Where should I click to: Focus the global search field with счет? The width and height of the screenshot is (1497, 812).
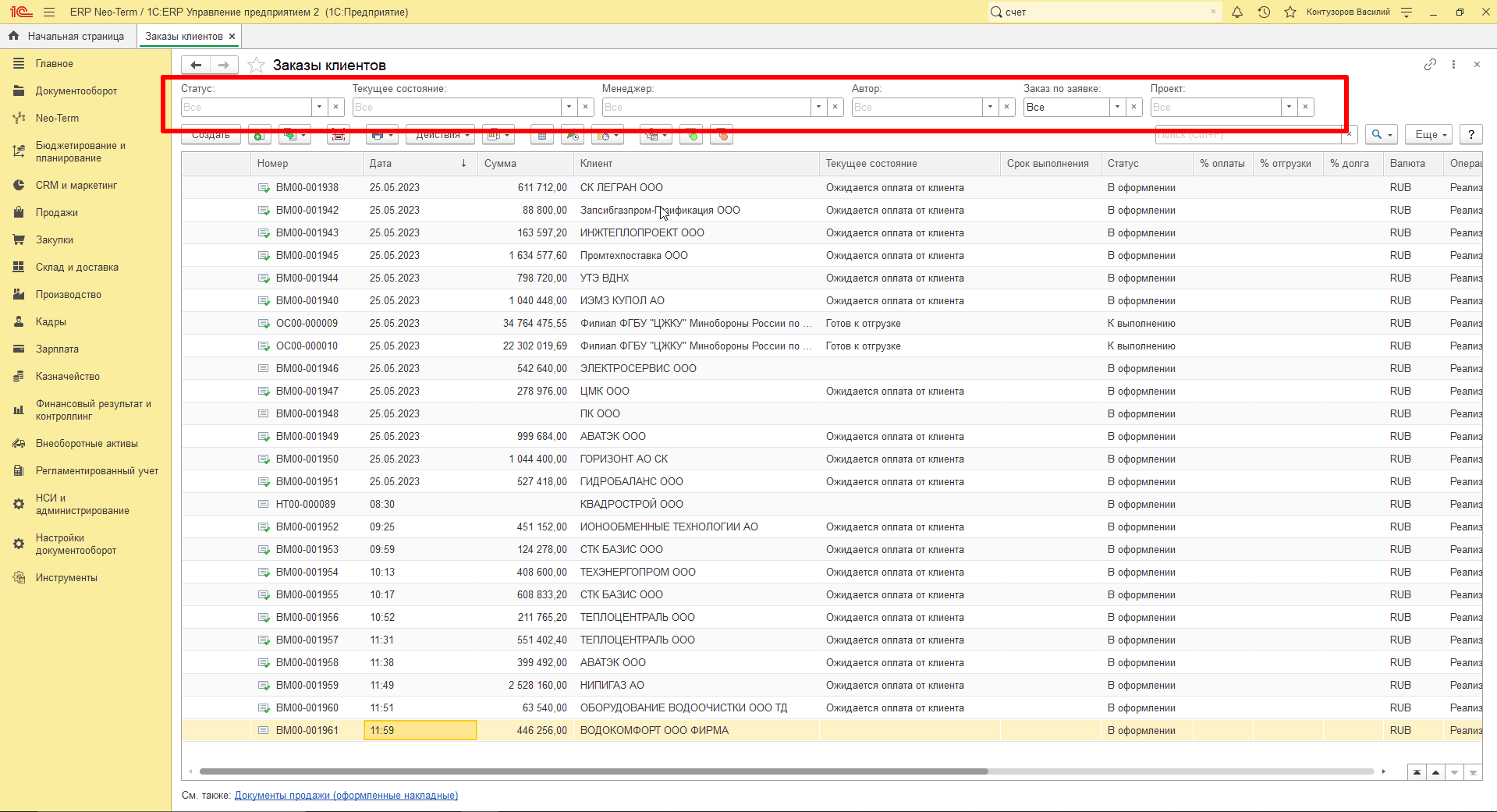1103,12
